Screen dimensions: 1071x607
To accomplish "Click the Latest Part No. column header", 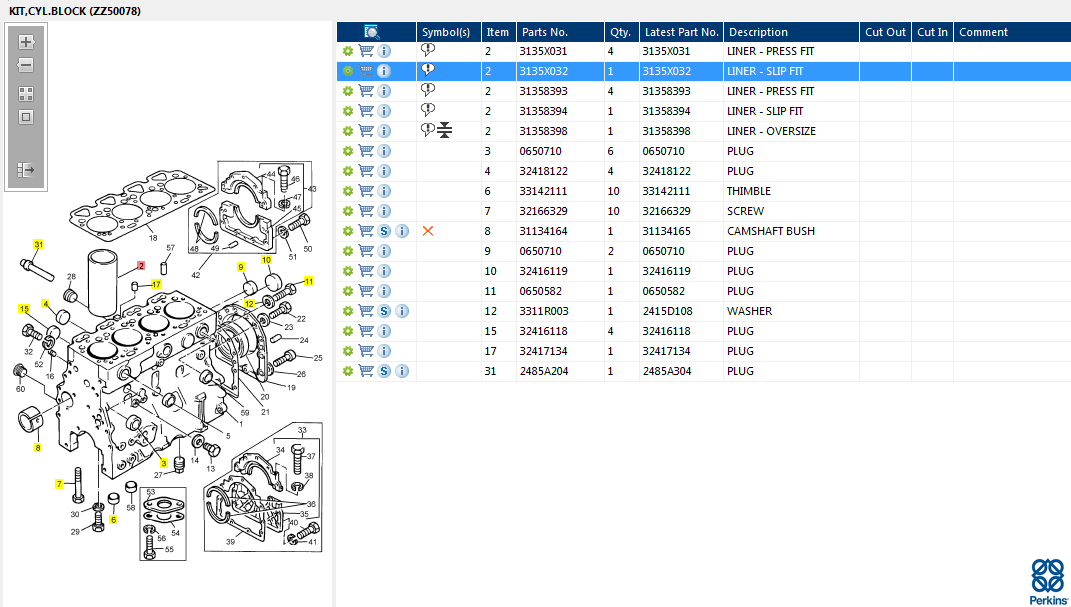I will point(681,32).
